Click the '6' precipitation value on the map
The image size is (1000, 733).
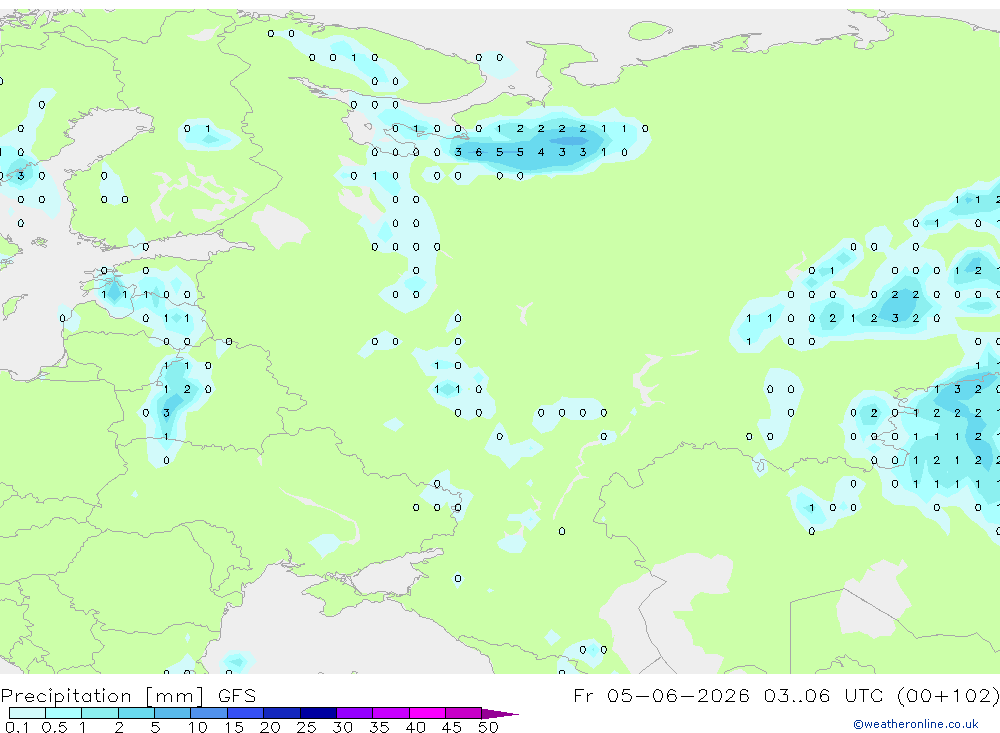point(479,152)
